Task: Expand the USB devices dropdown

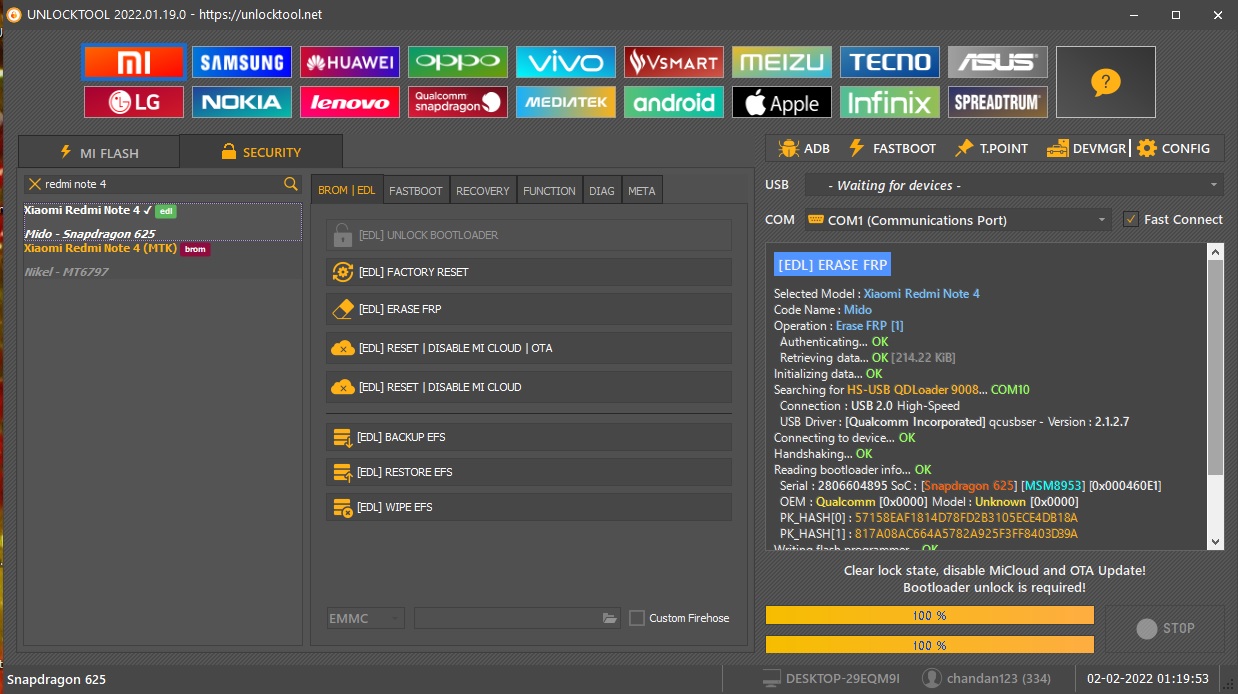Action: 1014,185
